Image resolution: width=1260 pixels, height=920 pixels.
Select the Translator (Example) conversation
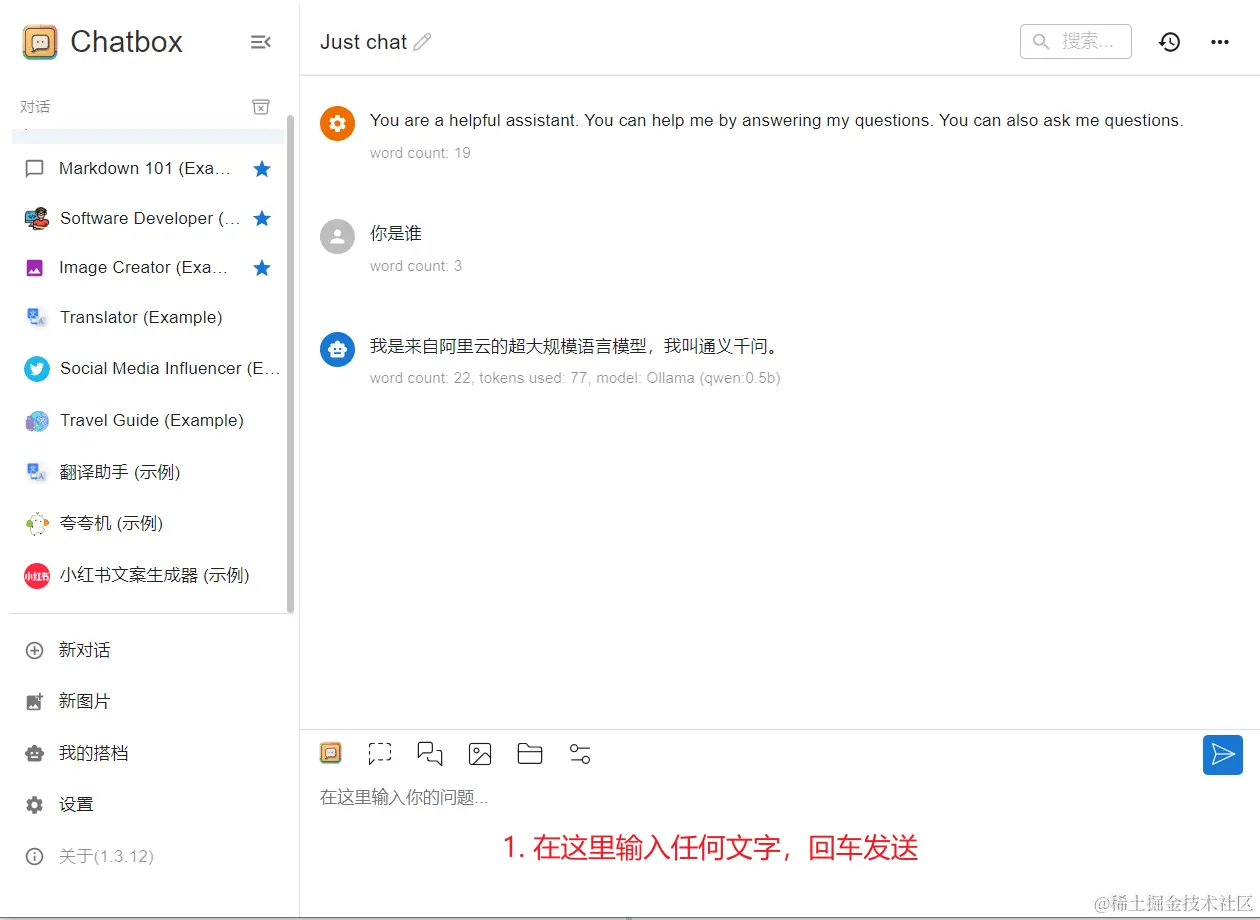pyautogui.click(x=148, y=317)
